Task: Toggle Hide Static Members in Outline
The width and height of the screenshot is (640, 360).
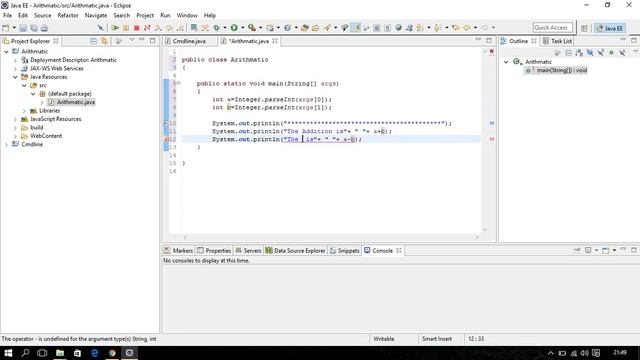Action: pyautogui.click(x=600, y=53)
